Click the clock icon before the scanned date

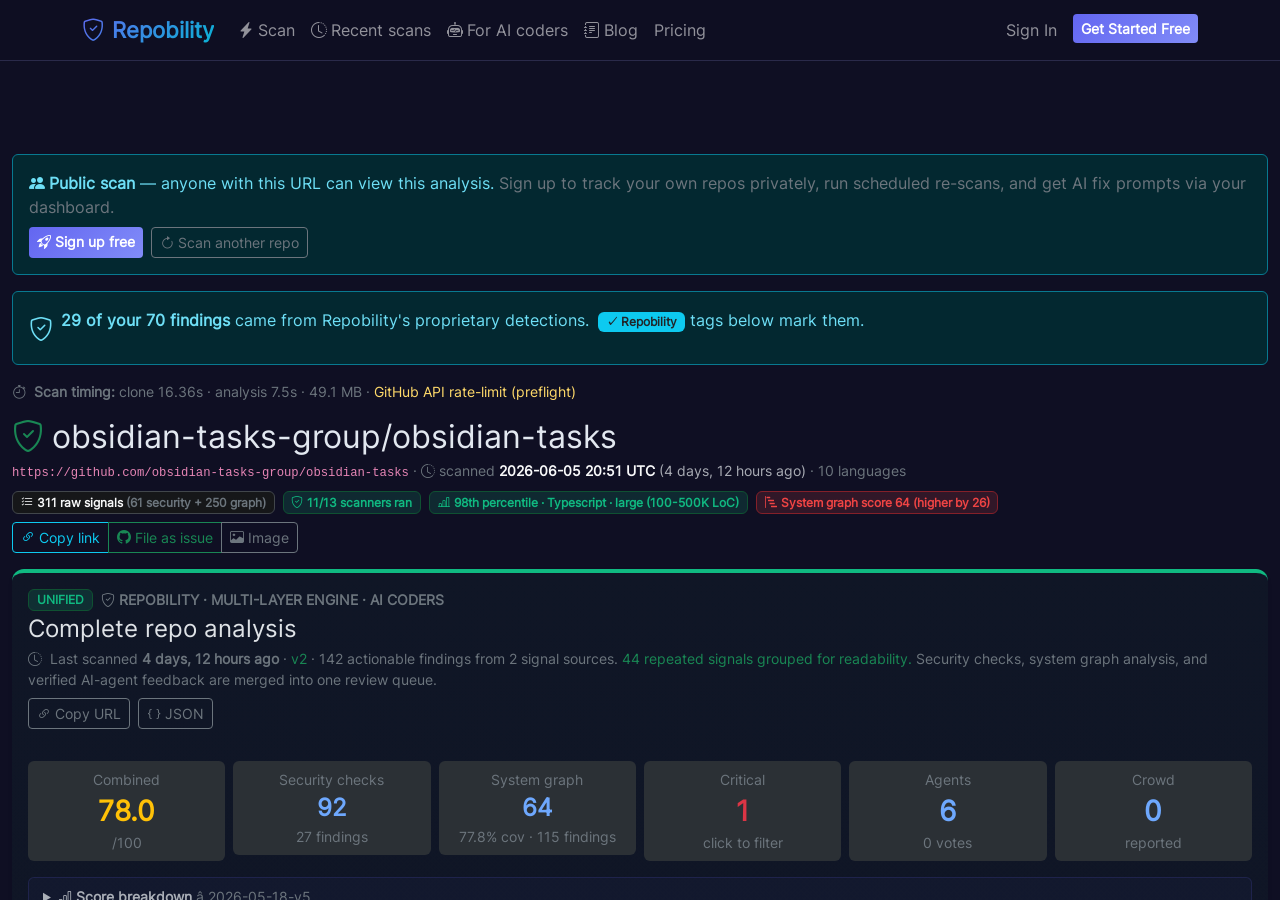pyautogui.click(x=428, y=471)
